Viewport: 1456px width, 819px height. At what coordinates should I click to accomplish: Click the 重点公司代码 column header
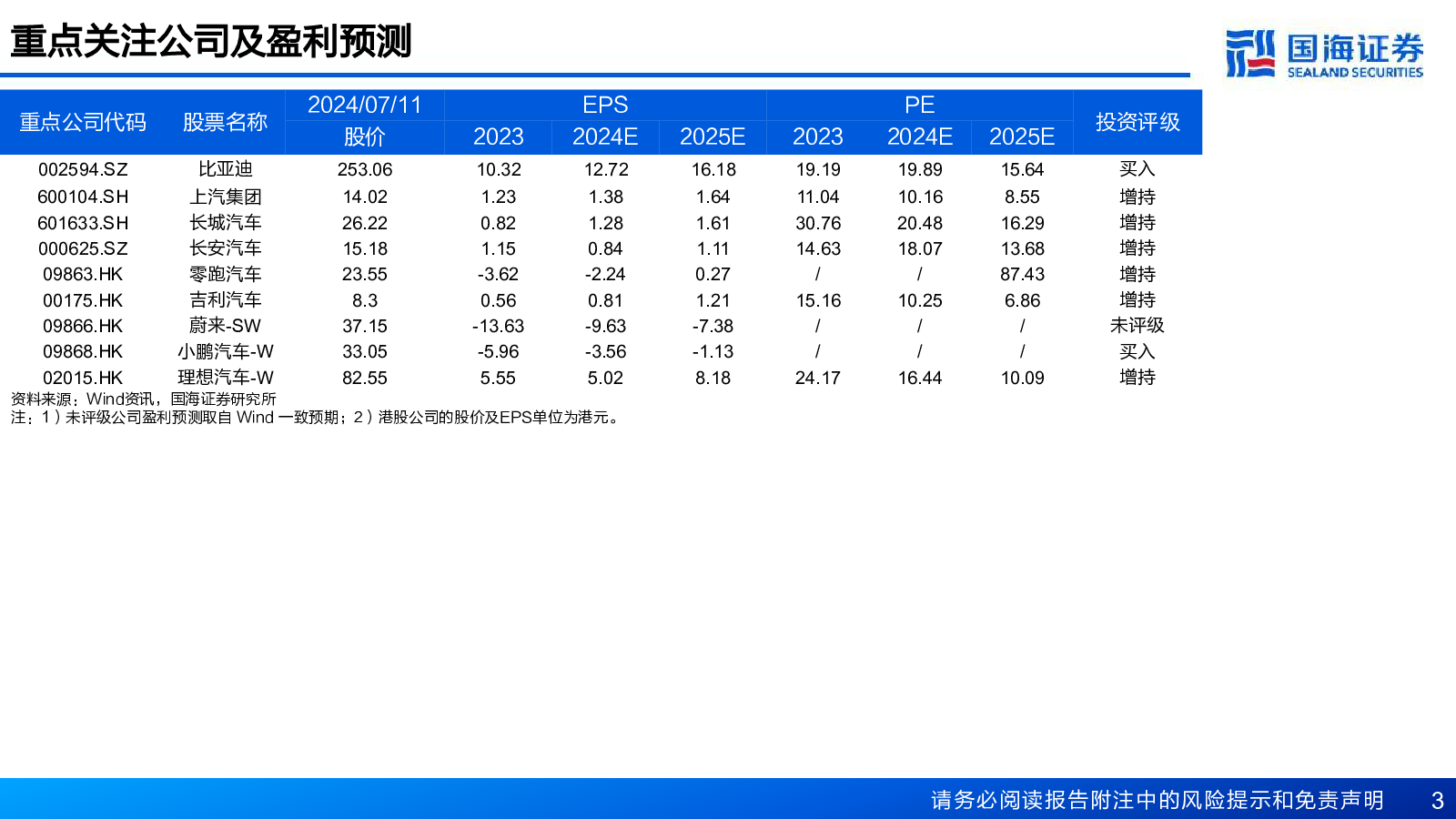point(83,122)
